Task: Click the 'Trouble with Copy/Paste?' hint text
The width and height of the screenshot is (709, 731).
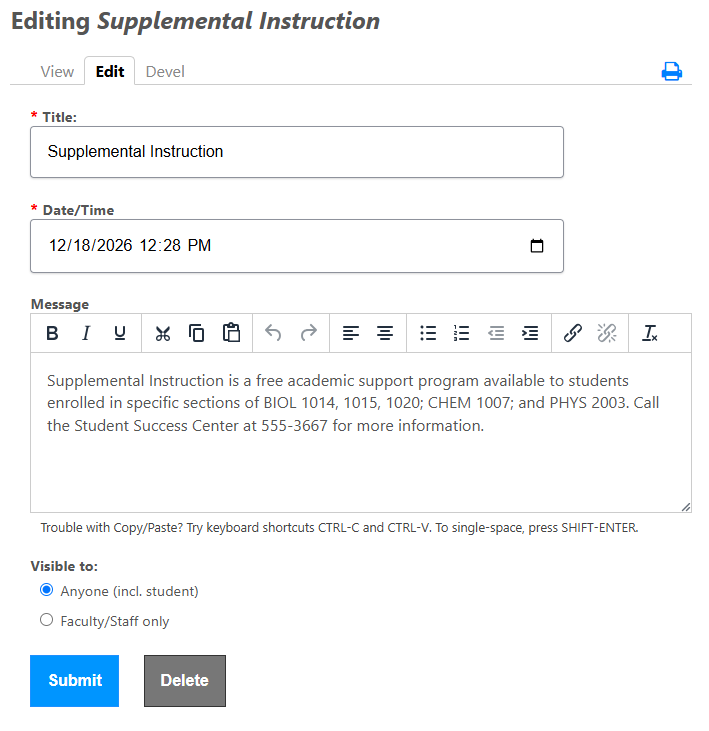Action: (339, 528)
